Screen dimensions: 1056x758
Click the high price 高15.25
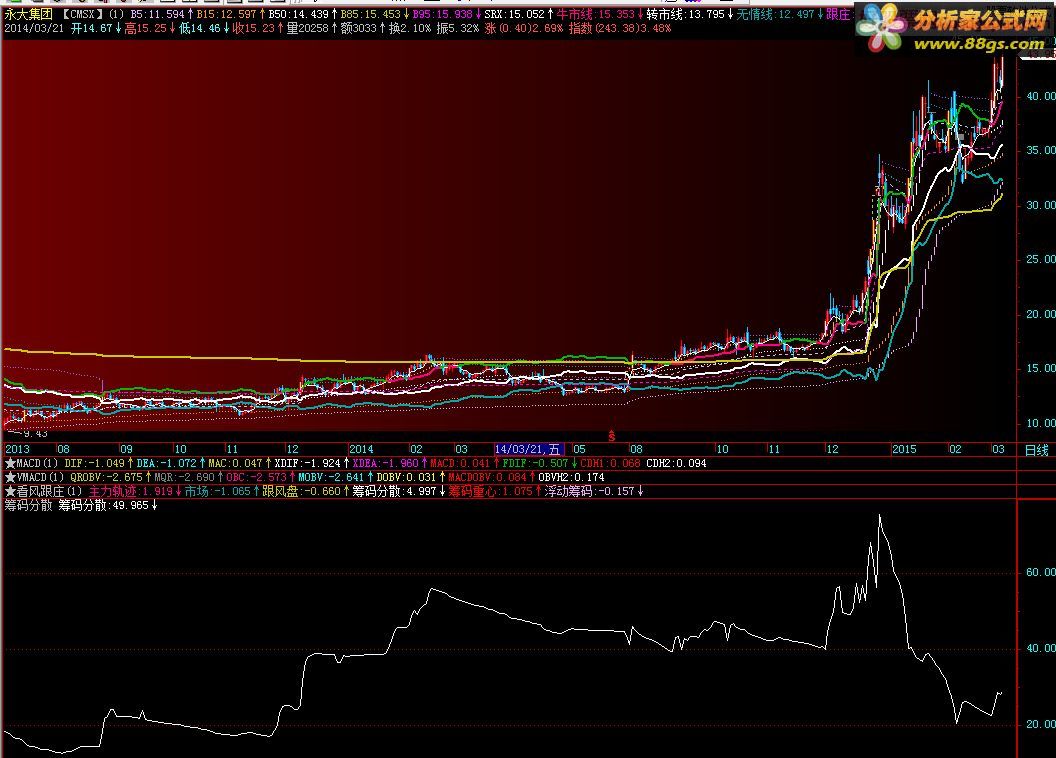[145, 28]
